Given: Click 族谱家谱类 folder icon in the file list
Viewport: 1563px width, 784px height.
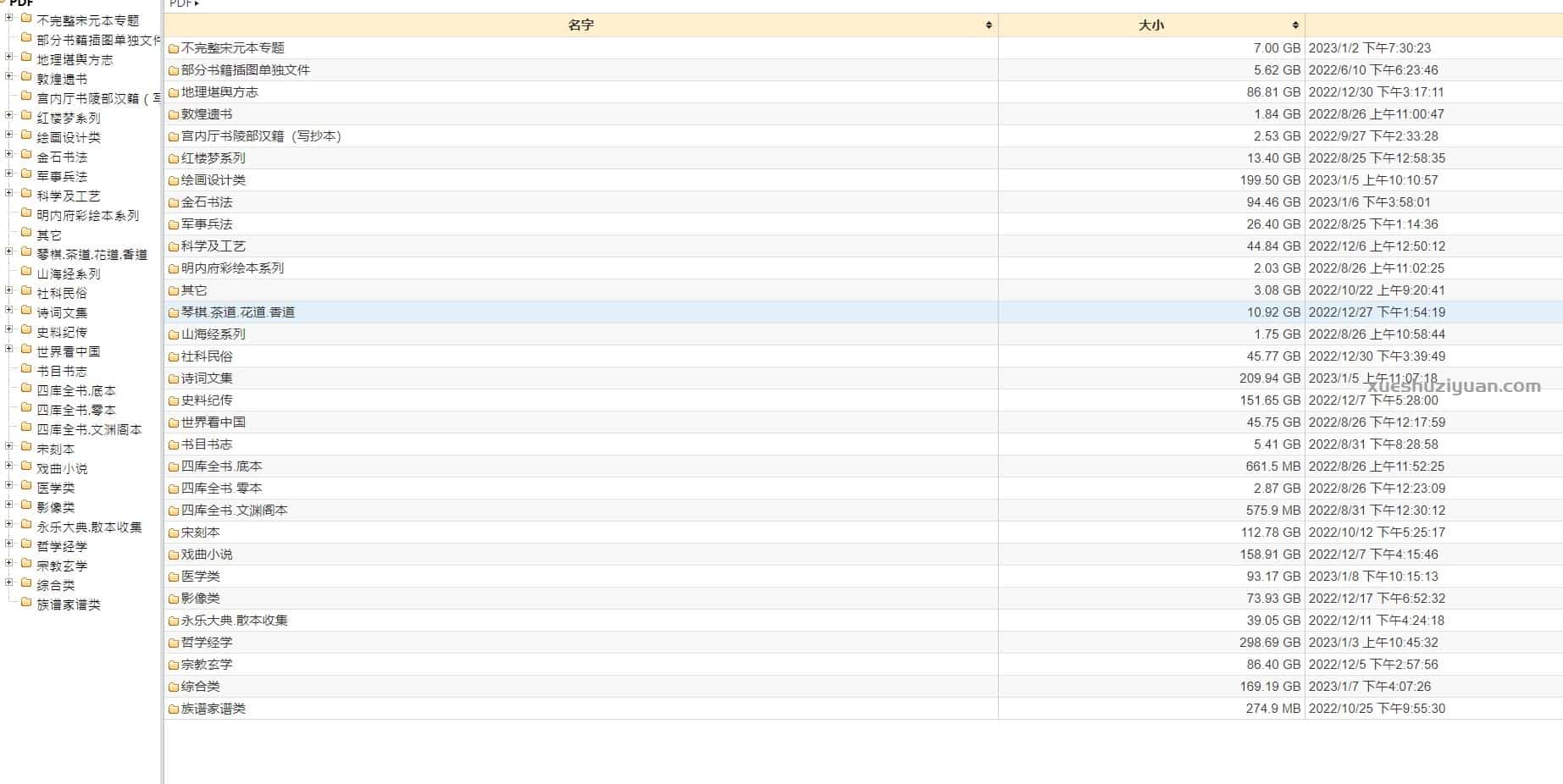Looking at the screenshot, I should (174, 709).
